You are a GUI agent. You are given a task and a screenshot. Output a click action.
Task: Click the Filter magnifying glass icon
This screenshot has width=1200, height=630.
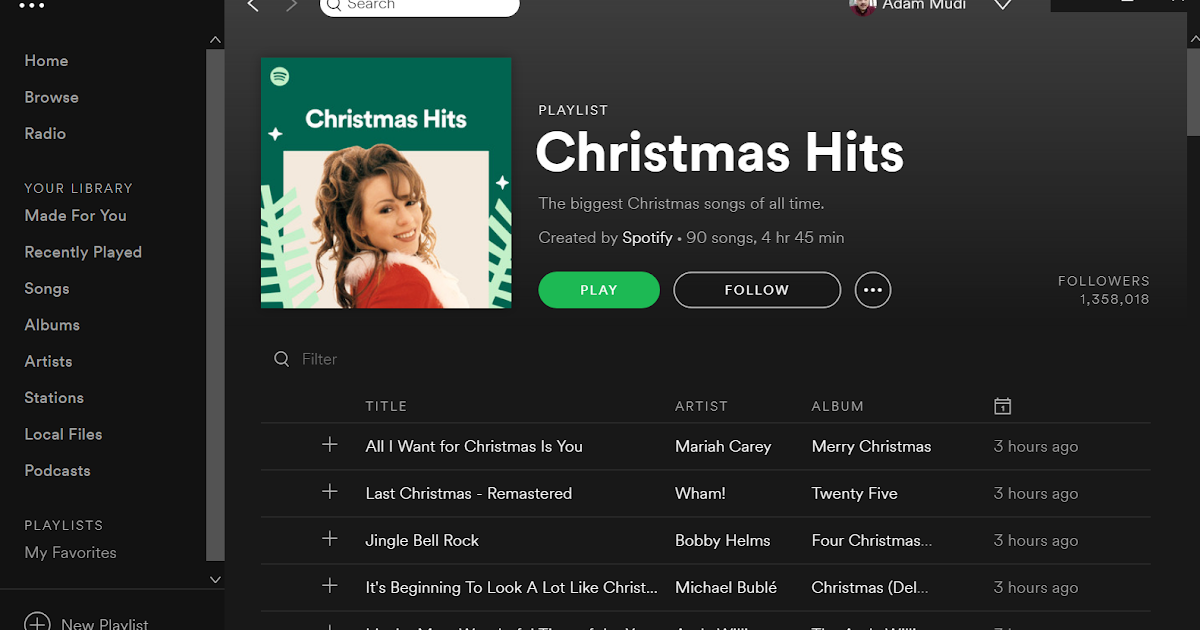[281, 358]
